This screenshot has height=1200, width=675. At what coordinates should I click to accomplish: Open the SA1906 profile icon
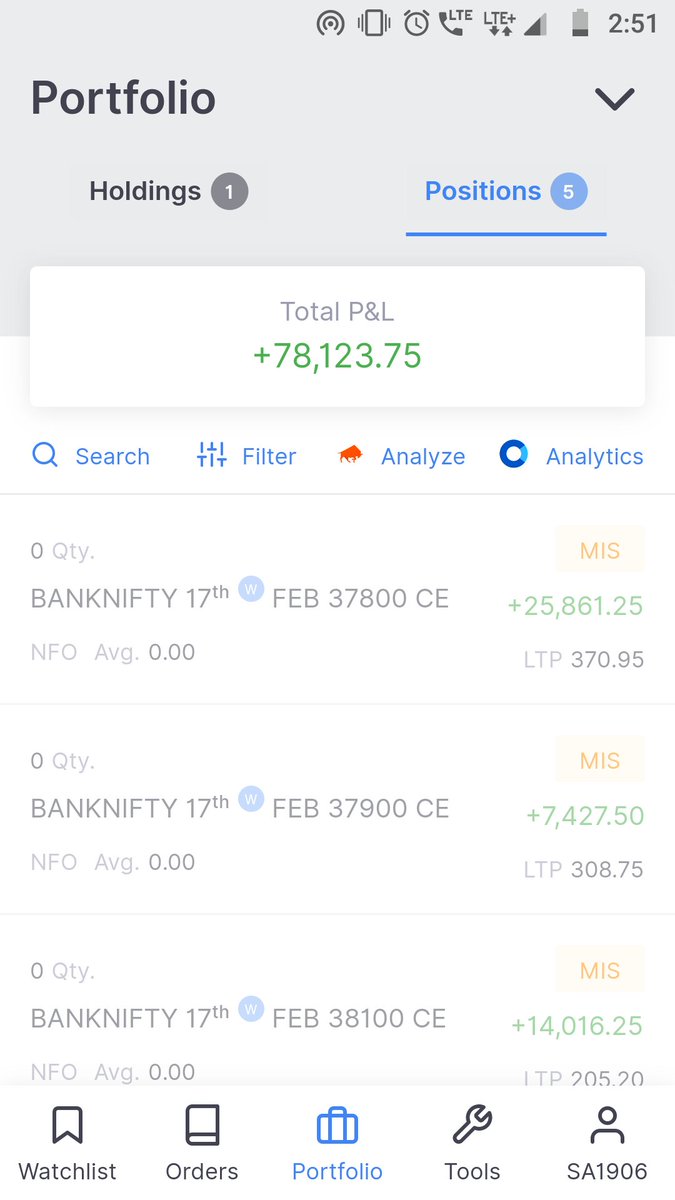coord(607,1125)
